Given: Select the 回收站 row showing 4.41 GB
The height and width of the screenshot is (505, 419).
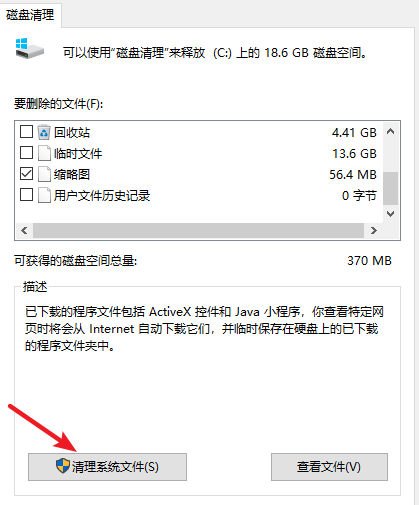Looking at the screenshot, I should click(x=199, y=132).
